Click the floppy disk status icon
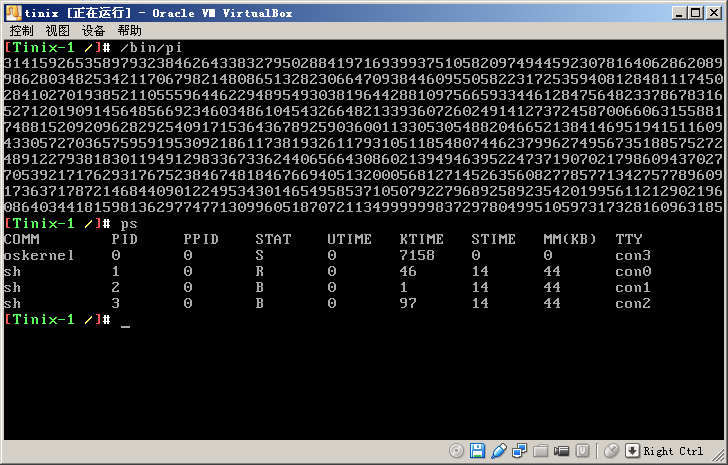728x465 pixels. coord(477,451)
